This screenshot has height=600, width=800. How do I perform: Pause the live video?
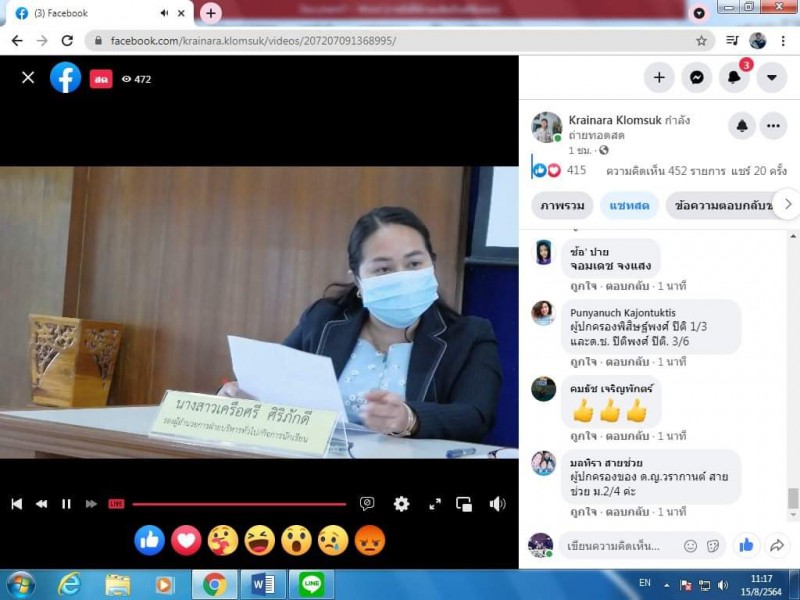pyautogui.click(x=66, y=504)
